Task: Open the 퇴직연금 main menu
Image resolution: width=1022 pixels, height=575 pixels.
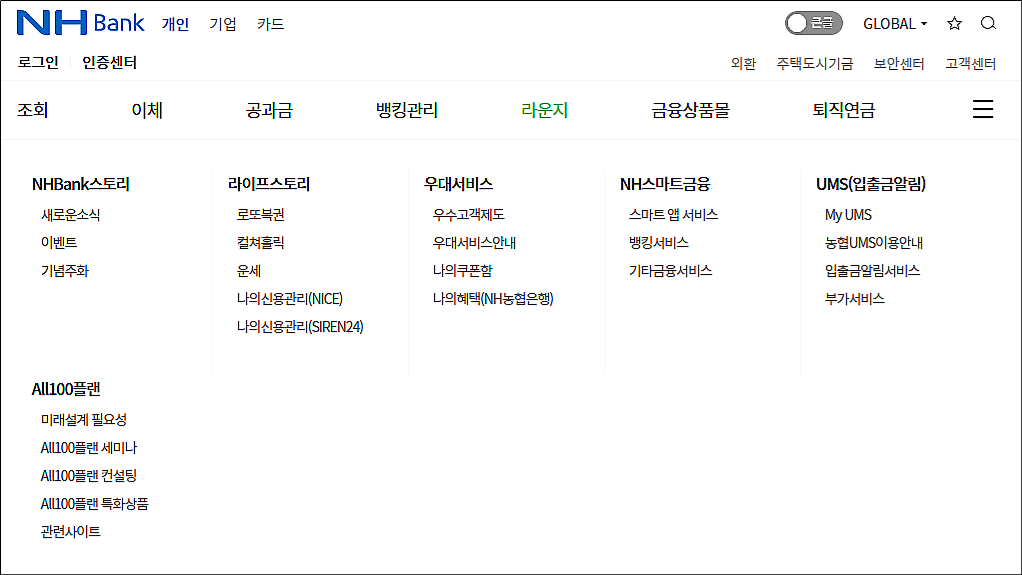Action: click(843, 110)
